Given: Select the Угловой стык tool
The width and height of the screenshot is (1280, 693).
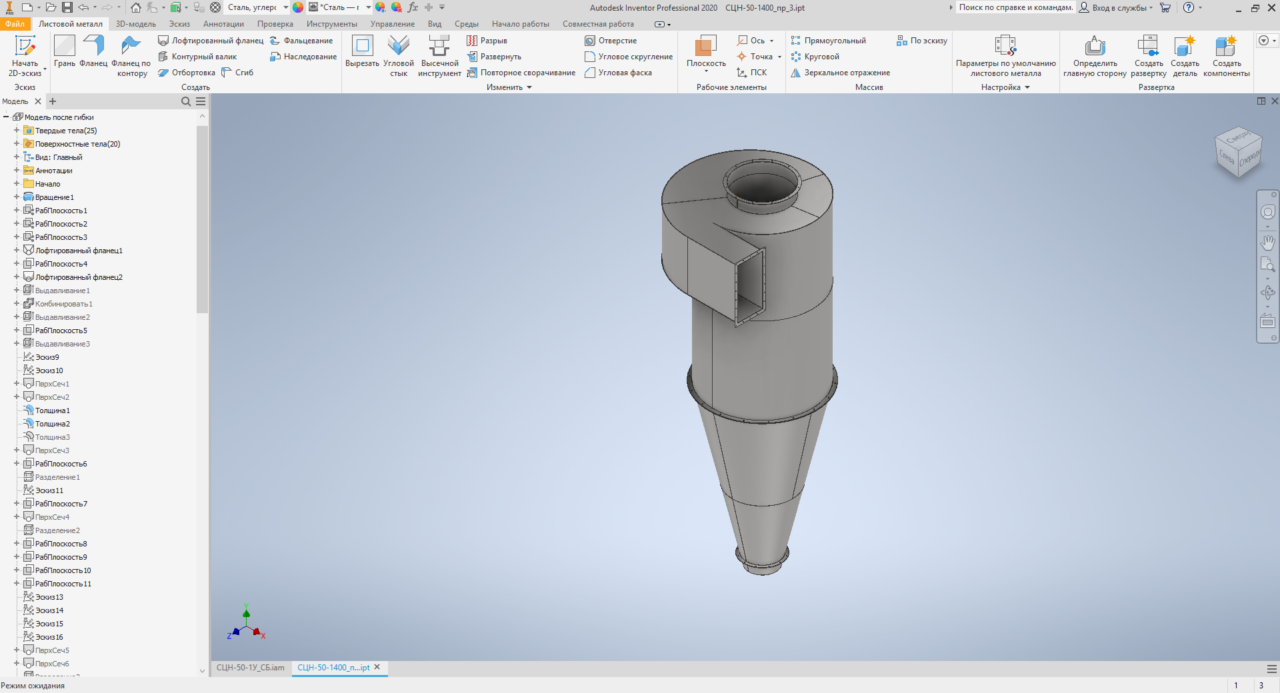Looking at the screenshot, I should click(398, 54).
